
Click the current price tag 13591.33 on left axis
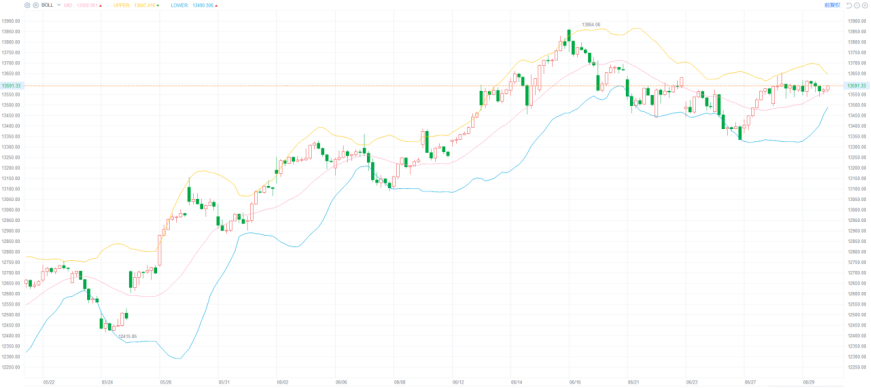coord(11,86)
